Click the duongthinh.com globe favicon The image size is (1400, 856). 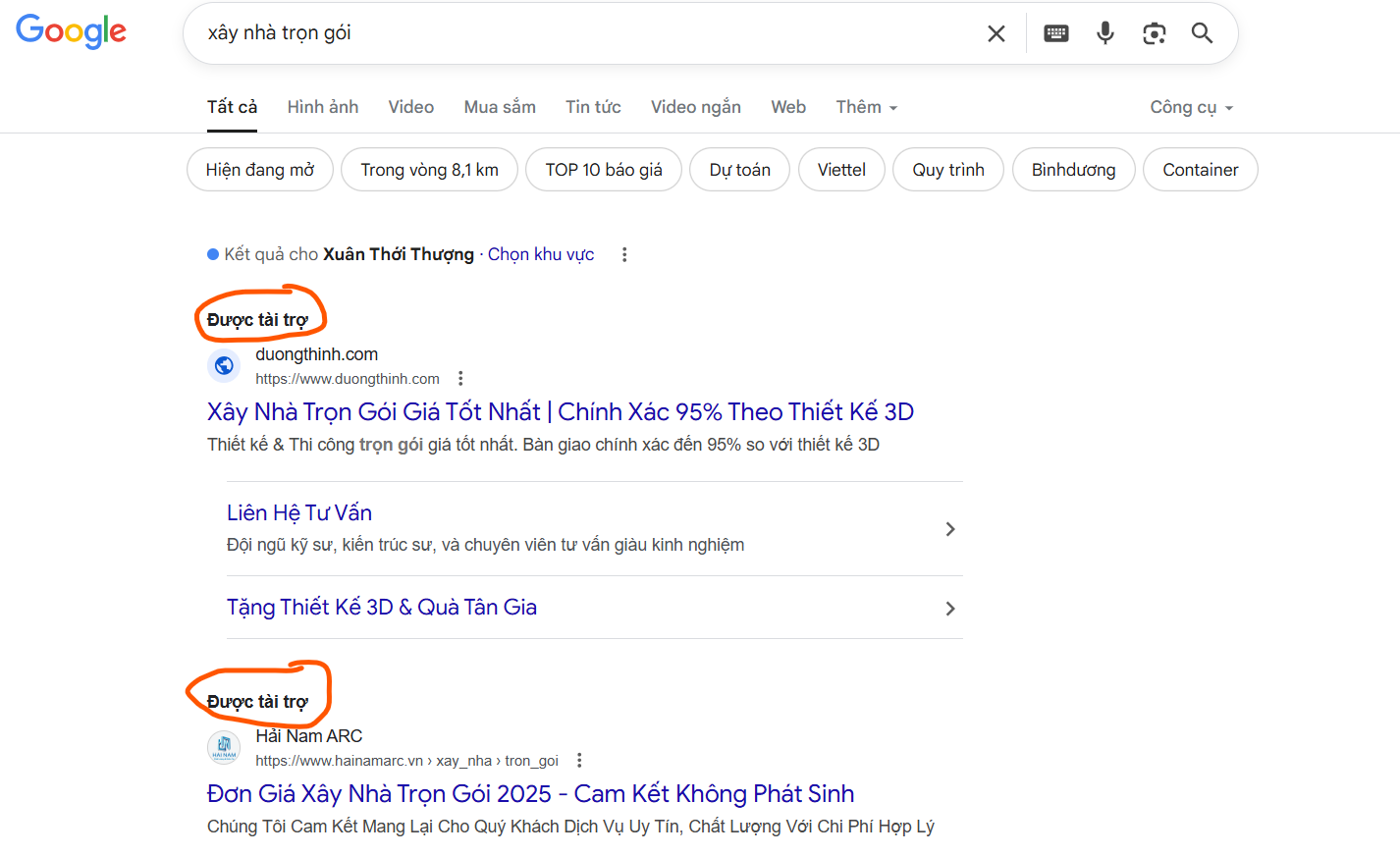coord(224,365)
